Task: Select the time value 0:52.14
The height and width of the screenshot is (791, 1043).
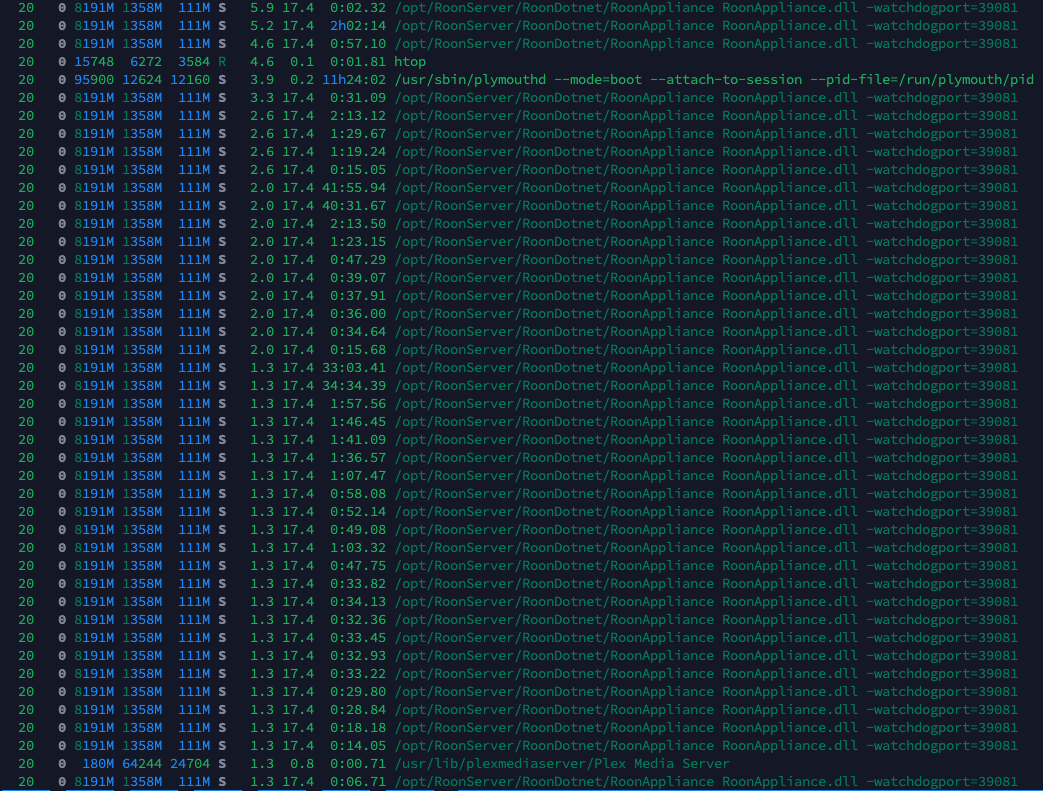Action: (x=358, y=511)
